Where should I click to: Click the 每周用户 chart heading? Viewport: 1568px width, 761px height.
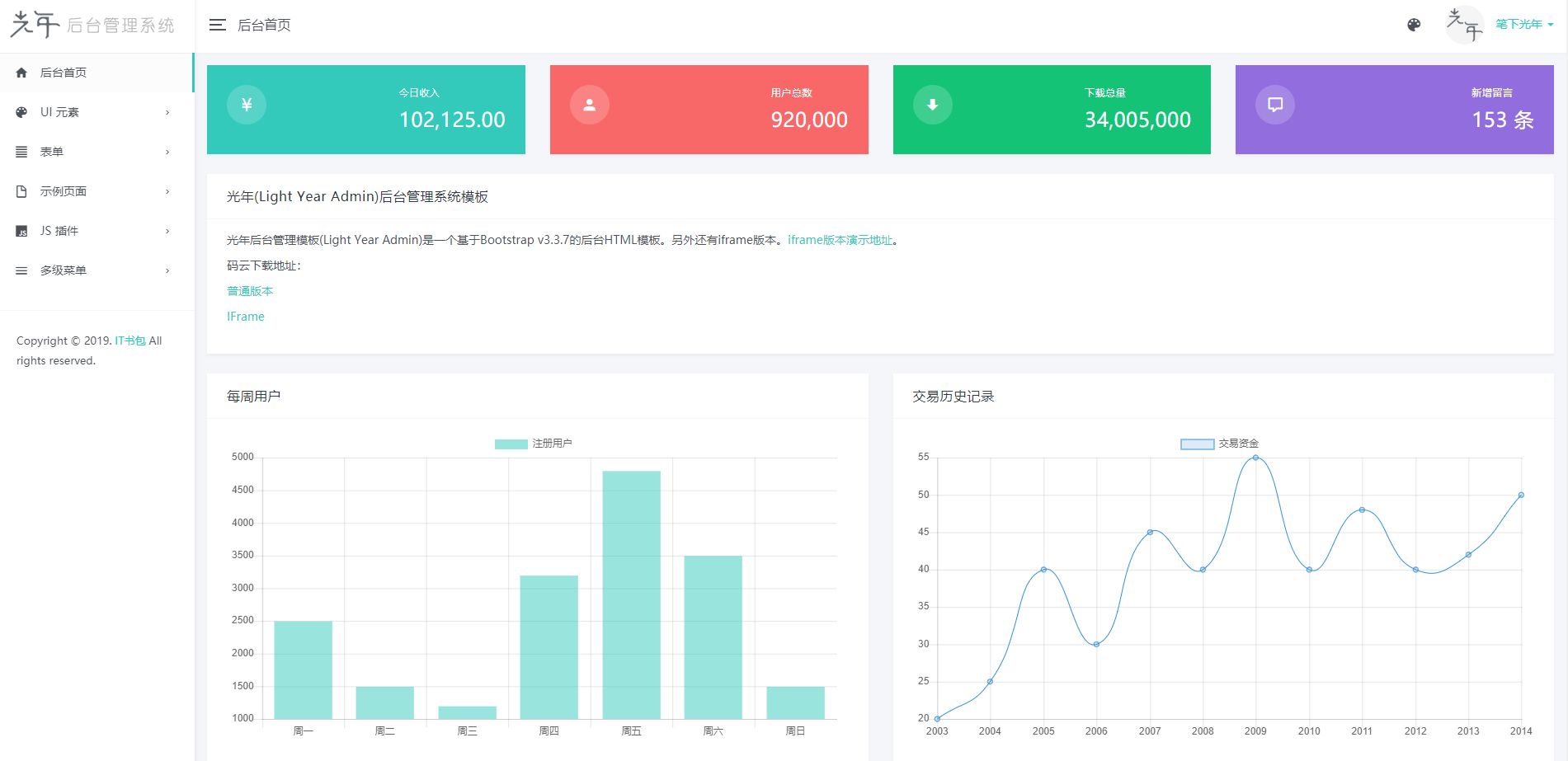point(253,397)
